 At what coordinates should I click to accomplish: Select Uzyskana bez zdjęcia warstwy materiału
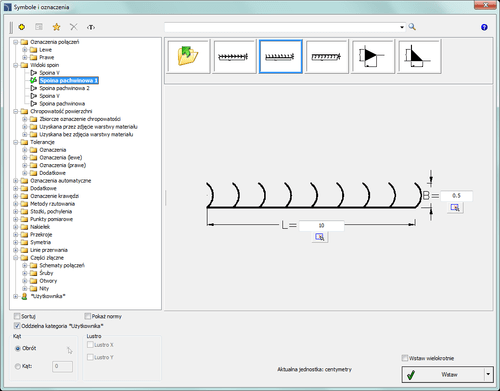(86, 134)
